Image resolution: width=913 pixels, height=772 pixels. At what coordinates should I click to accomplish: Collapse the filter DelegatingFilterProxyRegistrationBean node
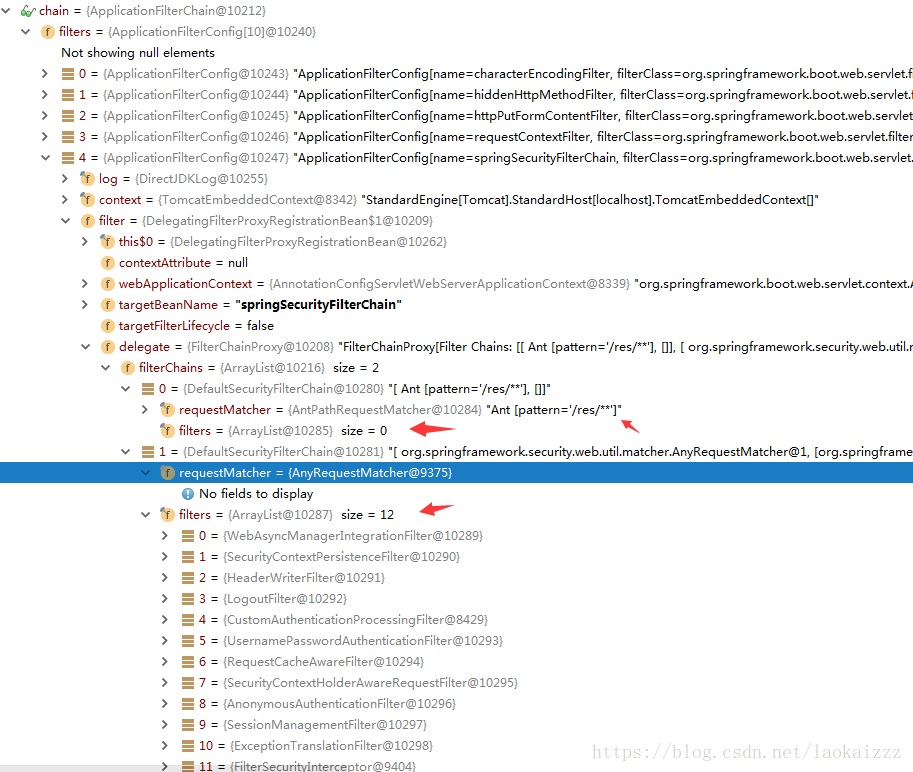click(65, 220)
